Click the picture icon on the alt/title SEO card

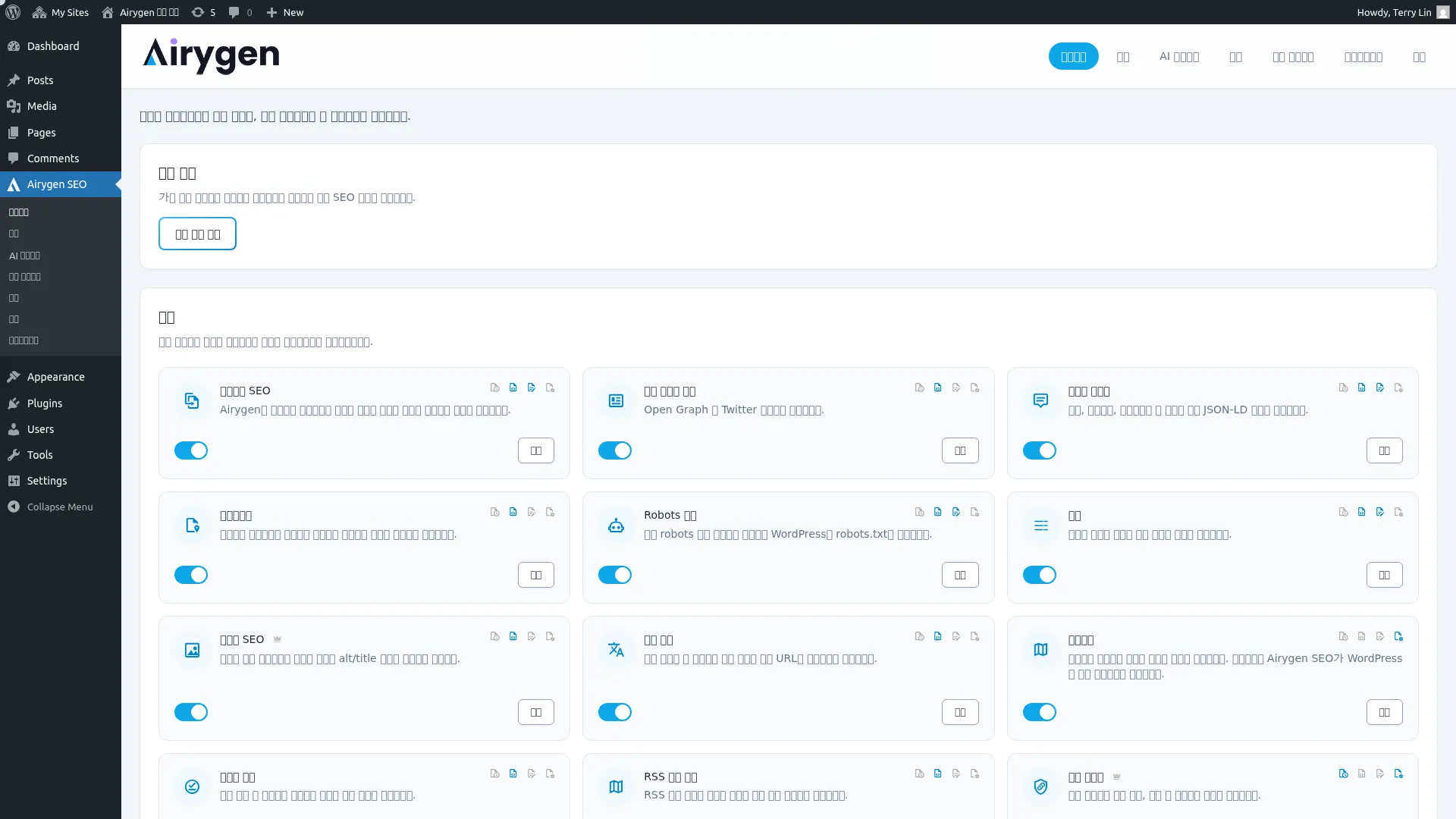tap(192, 650)
